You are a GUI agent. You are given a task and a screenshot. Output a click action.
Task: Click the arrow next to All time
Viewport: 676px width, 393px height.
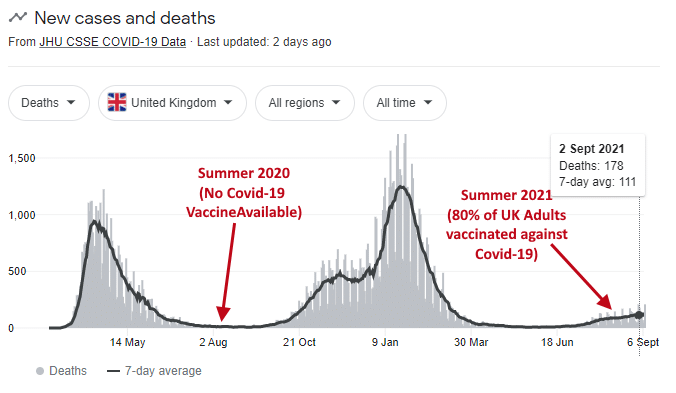(428, 103)
